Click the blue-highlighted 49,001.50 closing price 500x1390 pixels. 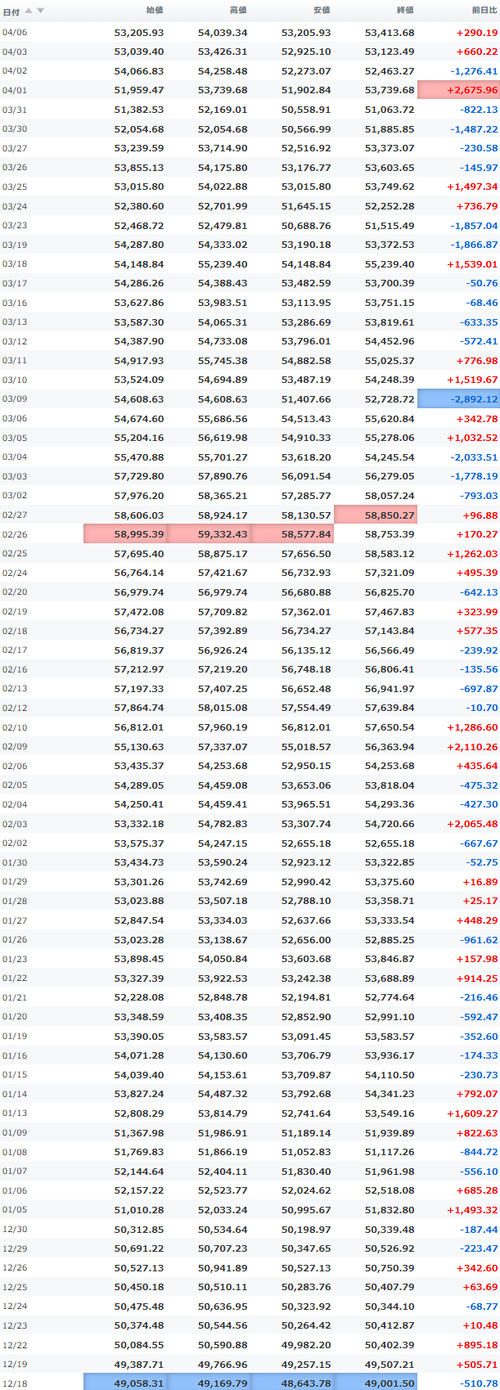375,1382
